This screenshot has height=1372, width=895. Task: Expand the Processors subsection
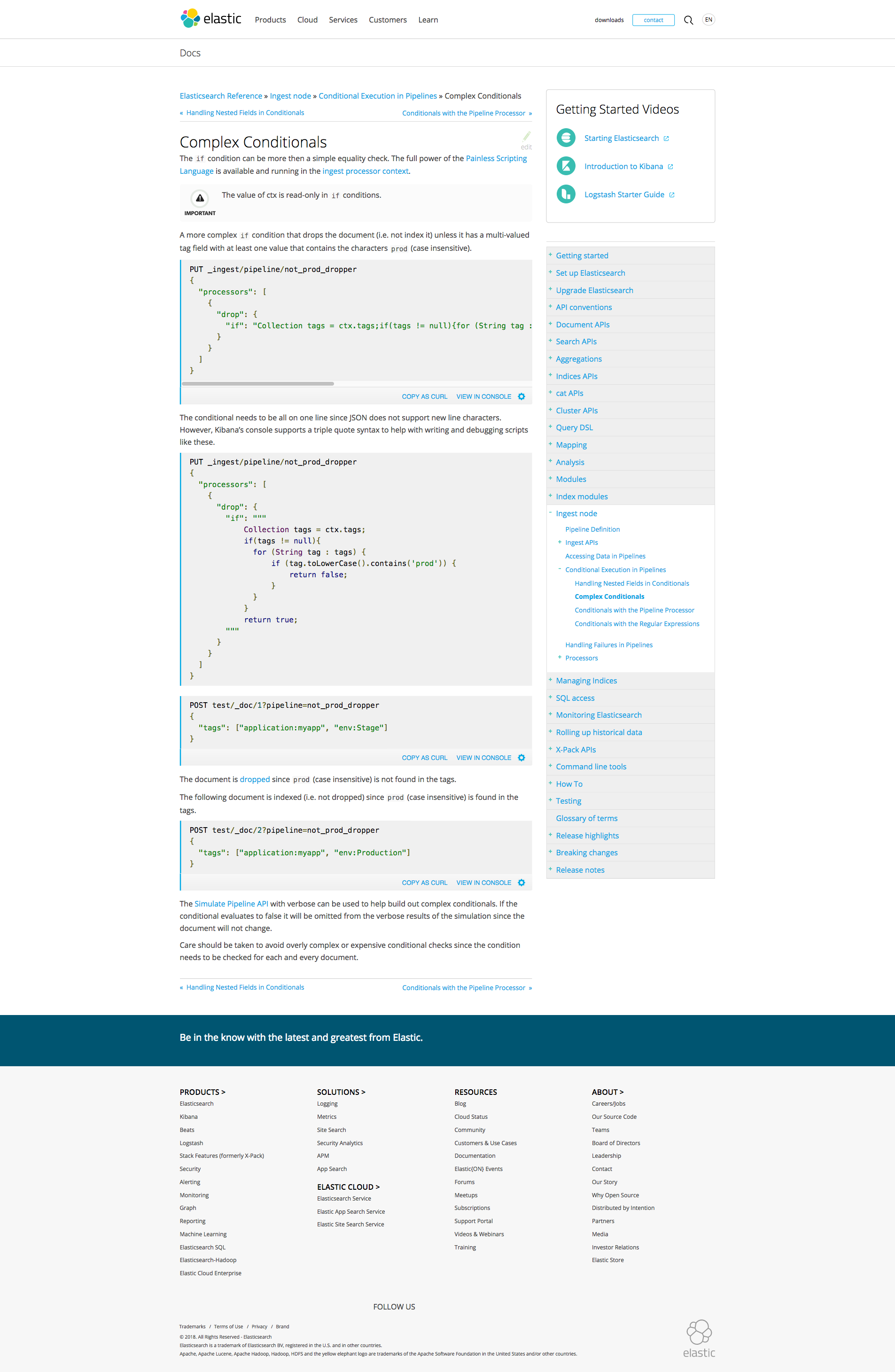pos(560,657)
